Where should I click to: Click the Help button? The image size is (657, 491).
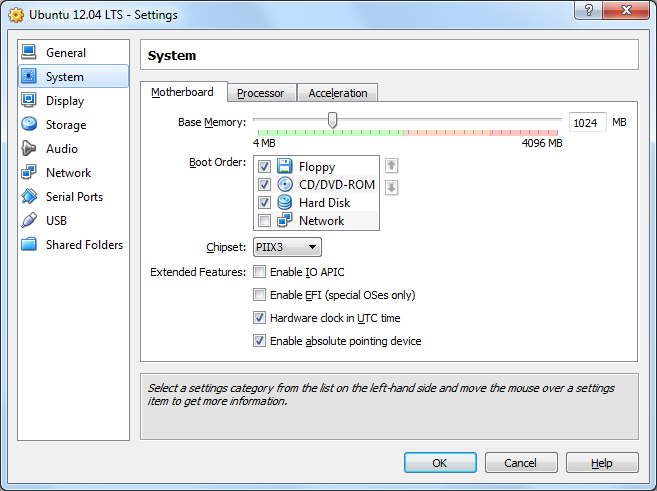pos(602,463)
